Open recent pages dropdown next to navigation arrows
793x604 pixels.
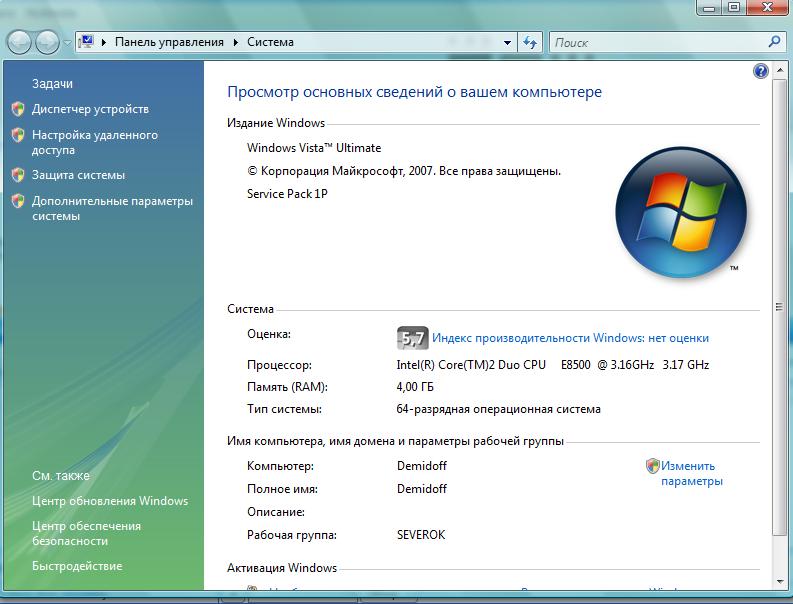67,42
